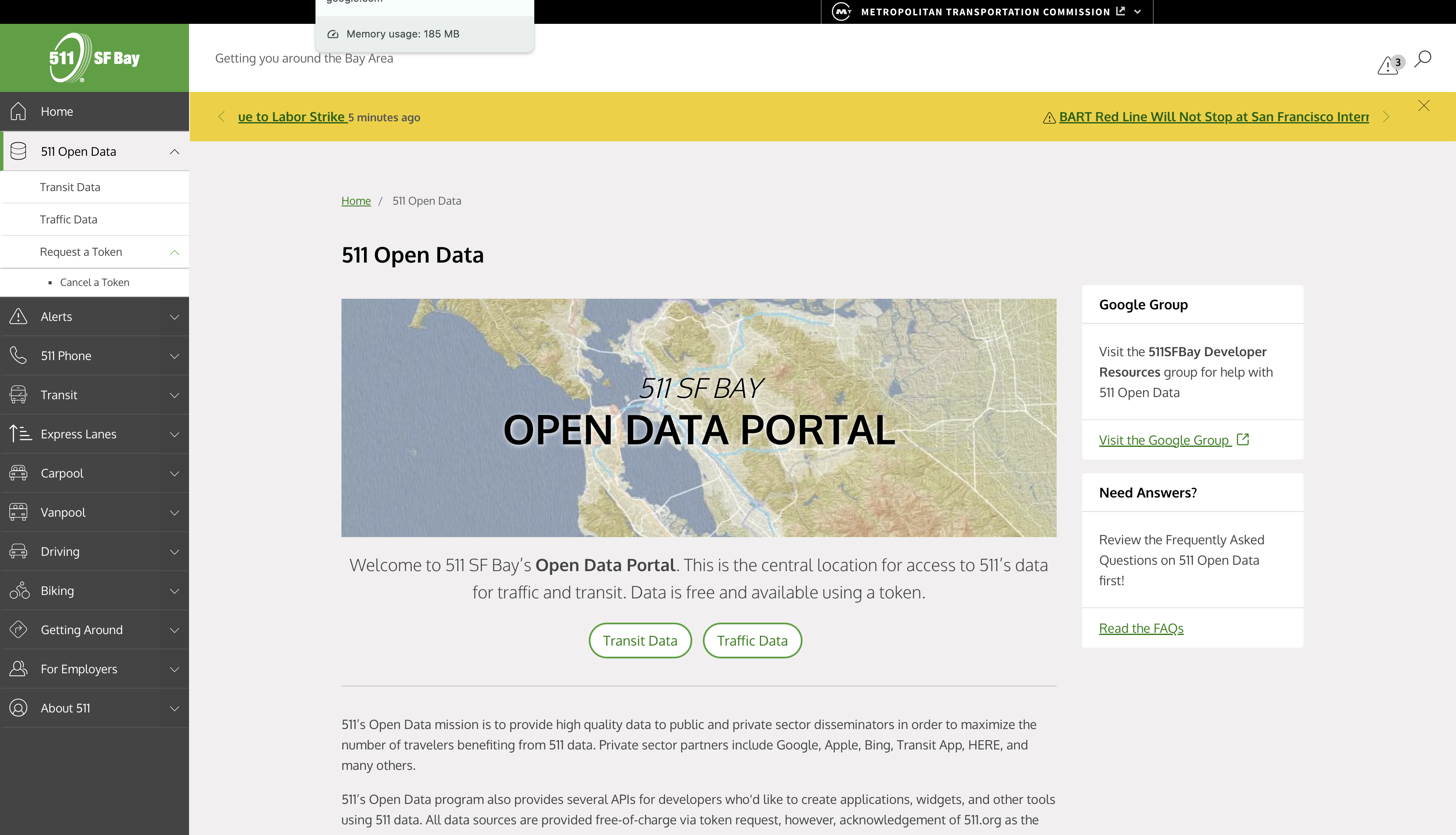Click the 511 Phone handset icon
The width and height of the screenshot is (1456, 835).
[x=18, y=355]
